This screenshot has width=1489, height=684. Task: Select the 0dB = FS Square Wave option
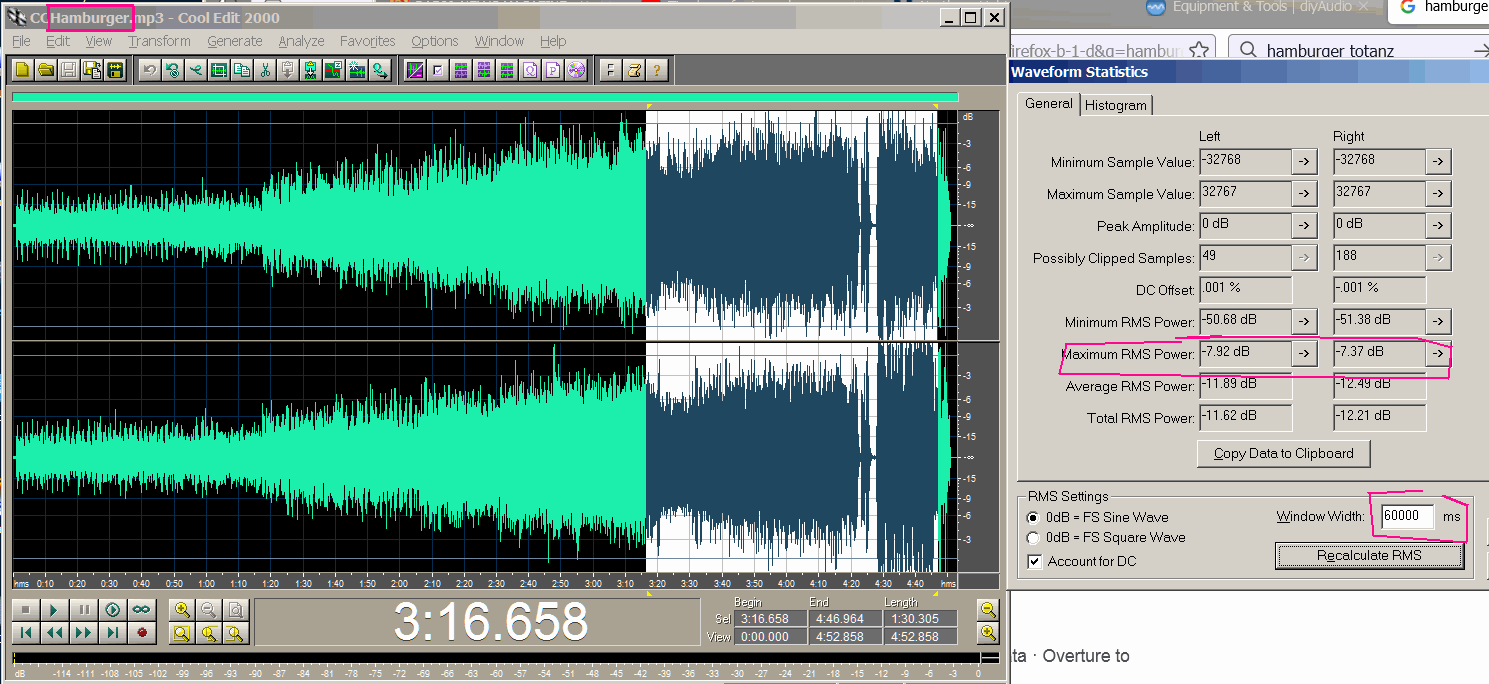(x=1105, y=537)
